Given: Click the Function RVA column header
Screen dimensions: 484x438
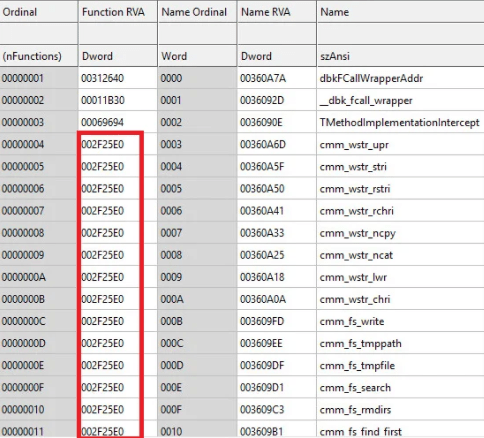Looking at the screenshot, I should click(118, 12).
